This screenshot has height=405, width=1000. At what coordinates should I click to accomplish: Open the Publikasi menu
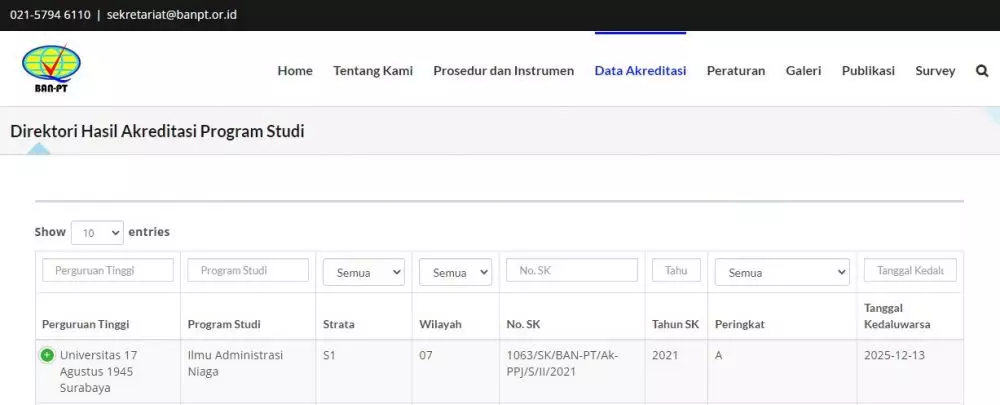(x=868, y=71)
